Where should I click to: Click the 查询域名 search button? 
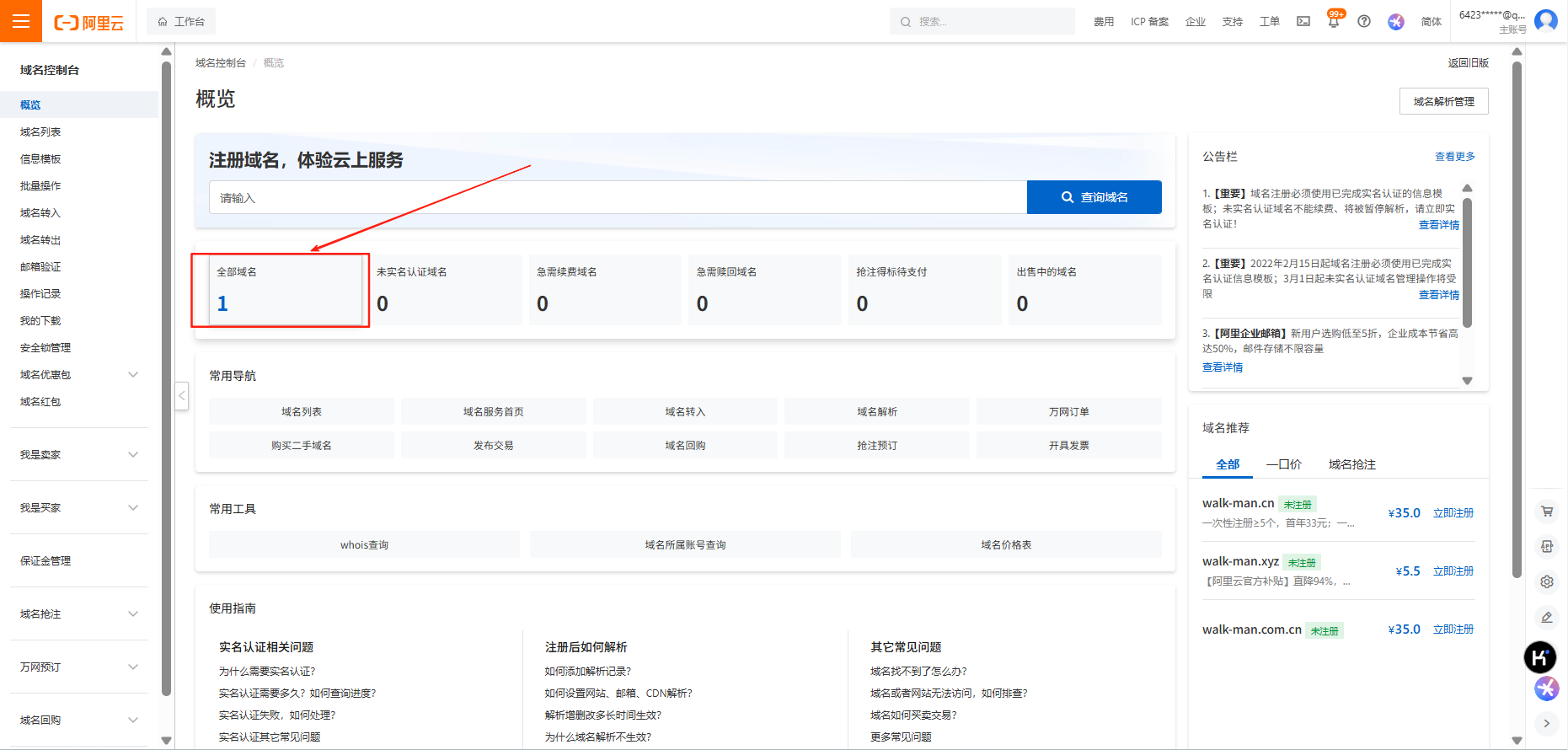point(1094,197)
